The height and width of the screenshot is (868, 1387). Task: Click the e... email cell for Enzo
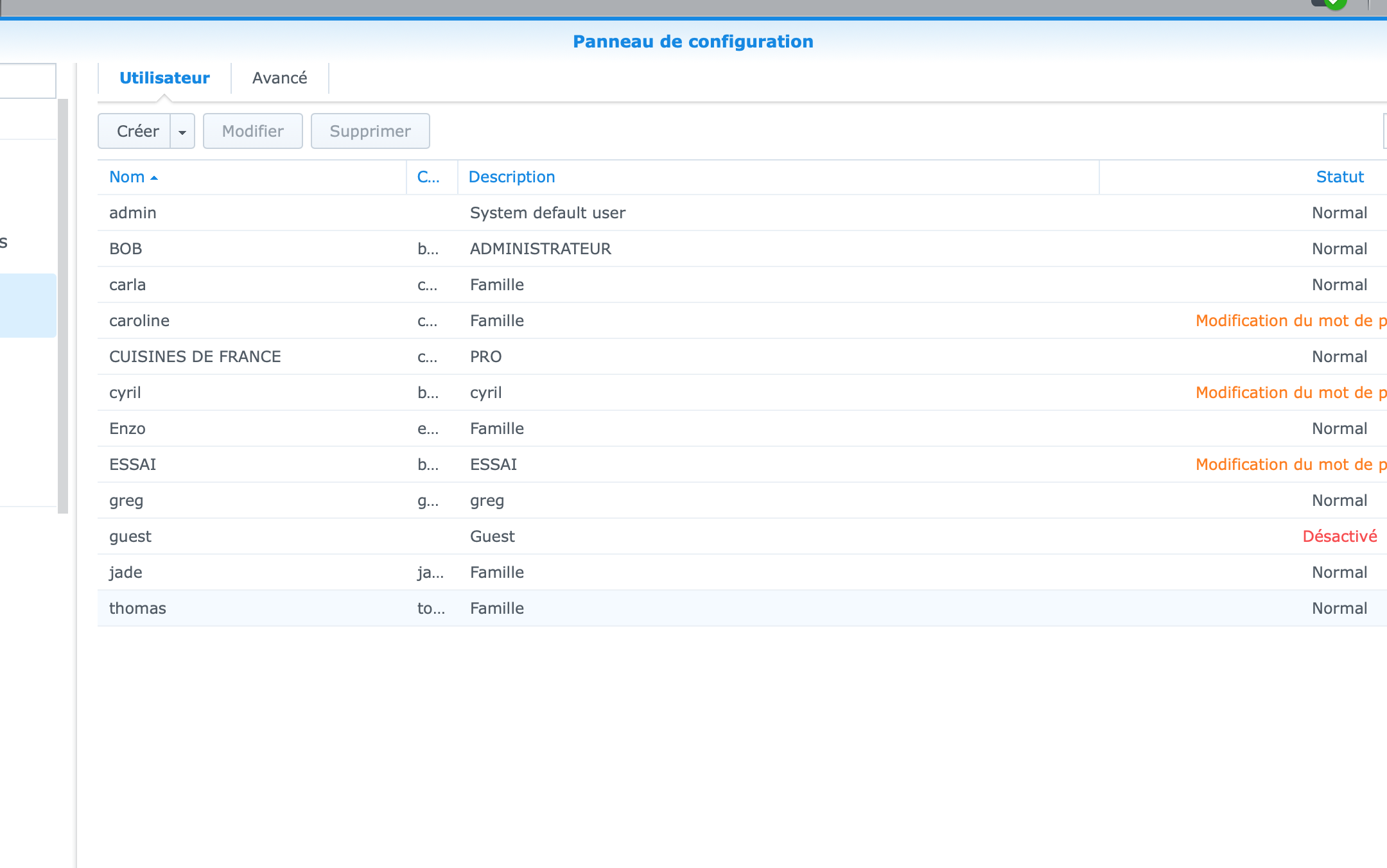coord(428,428)
